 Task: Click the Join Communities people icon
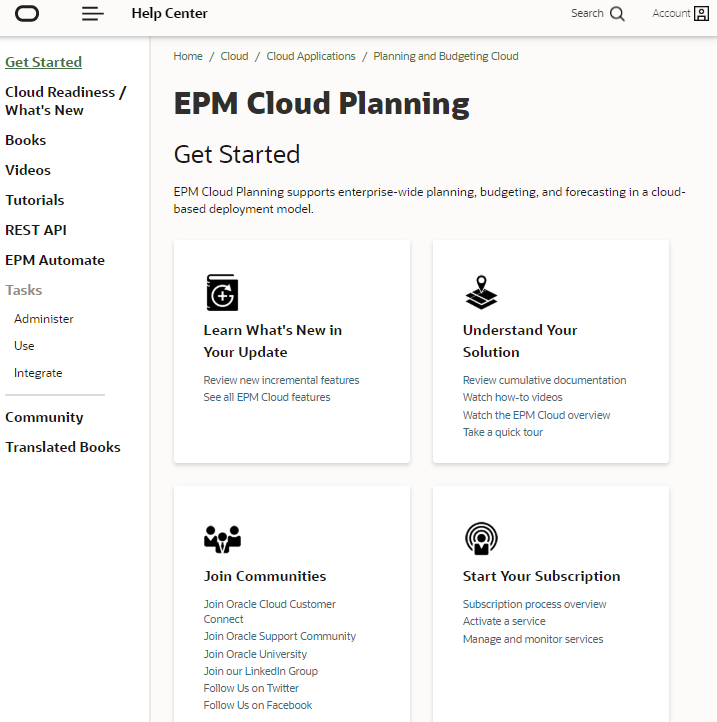coord(222,539)
